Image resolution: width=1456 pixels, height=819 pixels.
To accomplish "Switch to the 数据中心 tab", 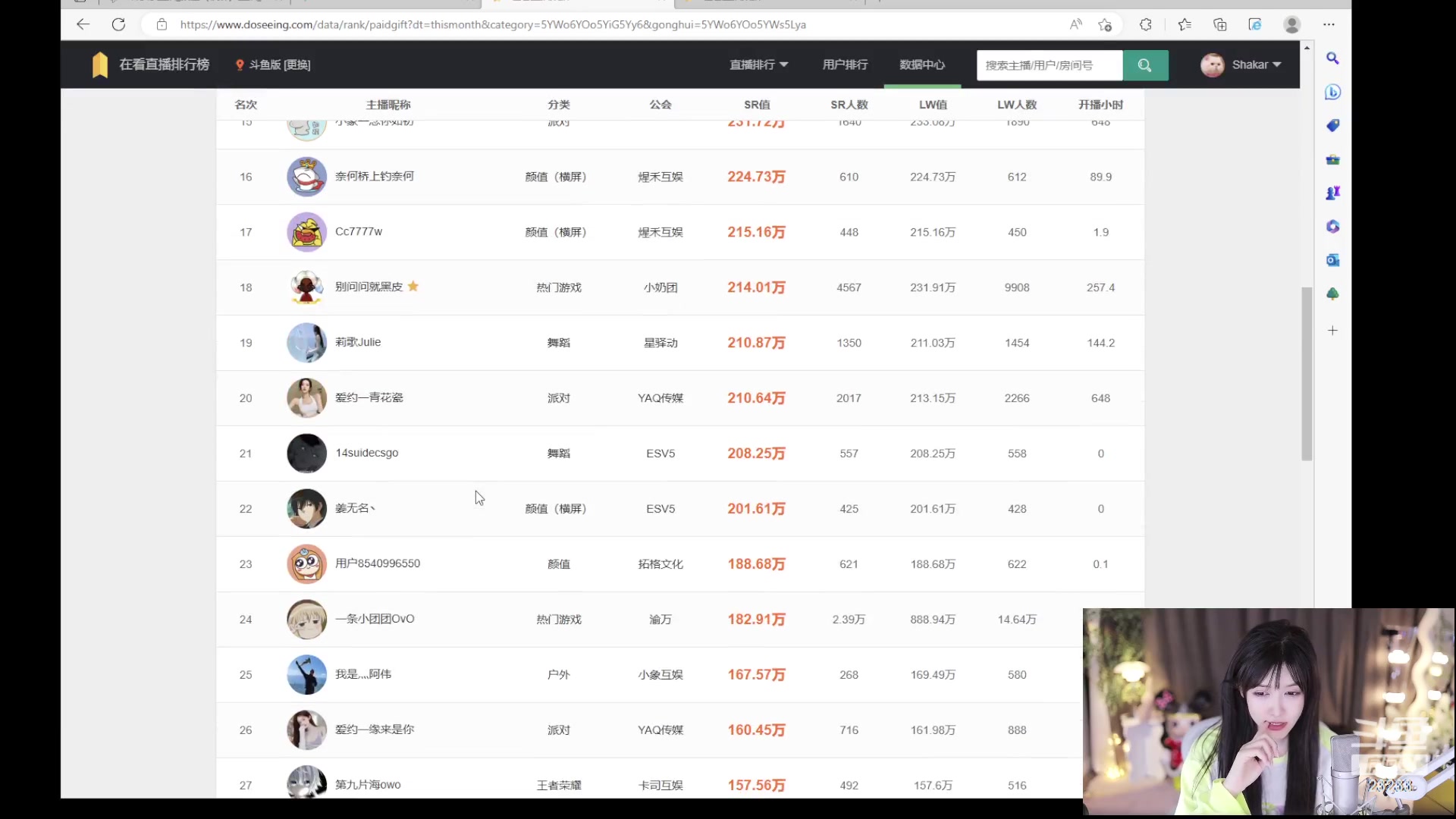I will pyautogui.click(x=921, y=65).
